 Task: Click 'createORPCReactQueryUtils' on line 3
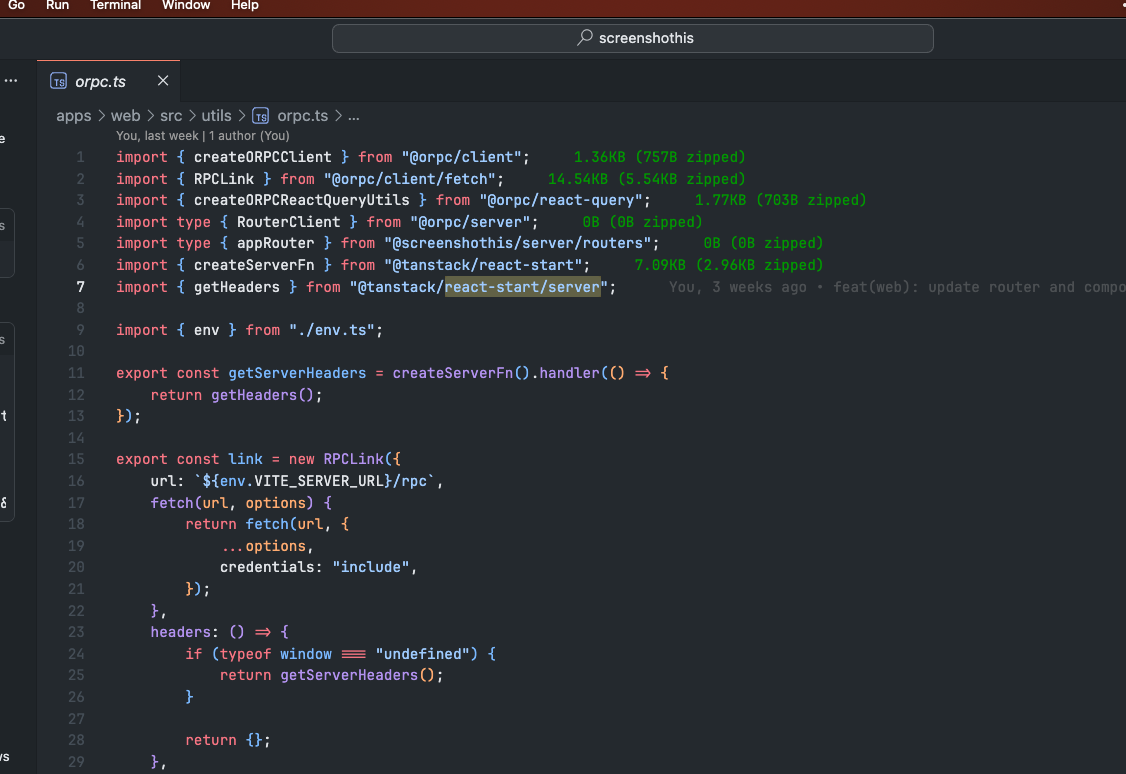(302, 200)
